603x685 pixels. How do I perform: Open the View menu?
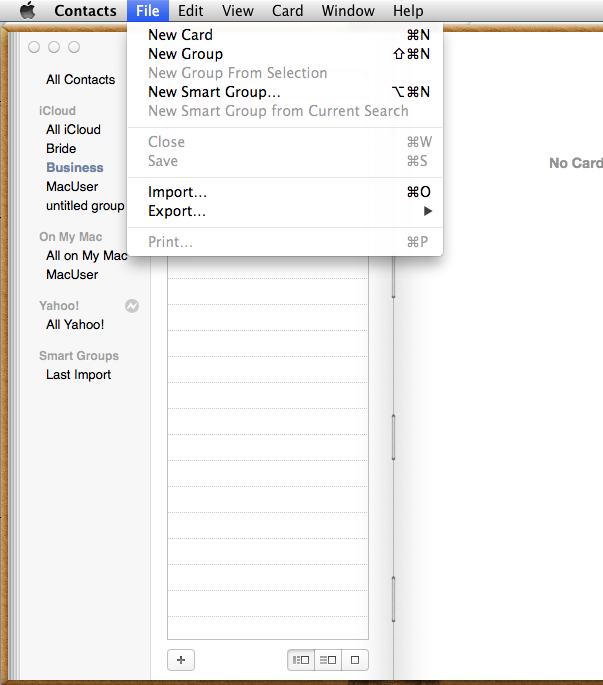click(238, 10)
